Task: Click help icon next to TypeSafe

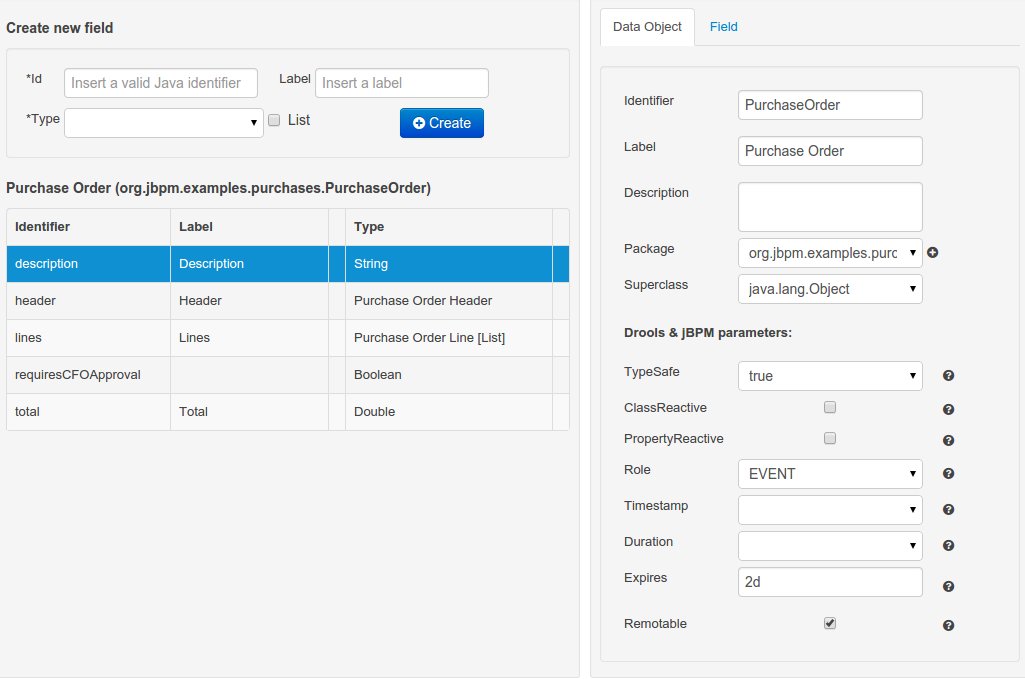Action: [x=948, y=376]
